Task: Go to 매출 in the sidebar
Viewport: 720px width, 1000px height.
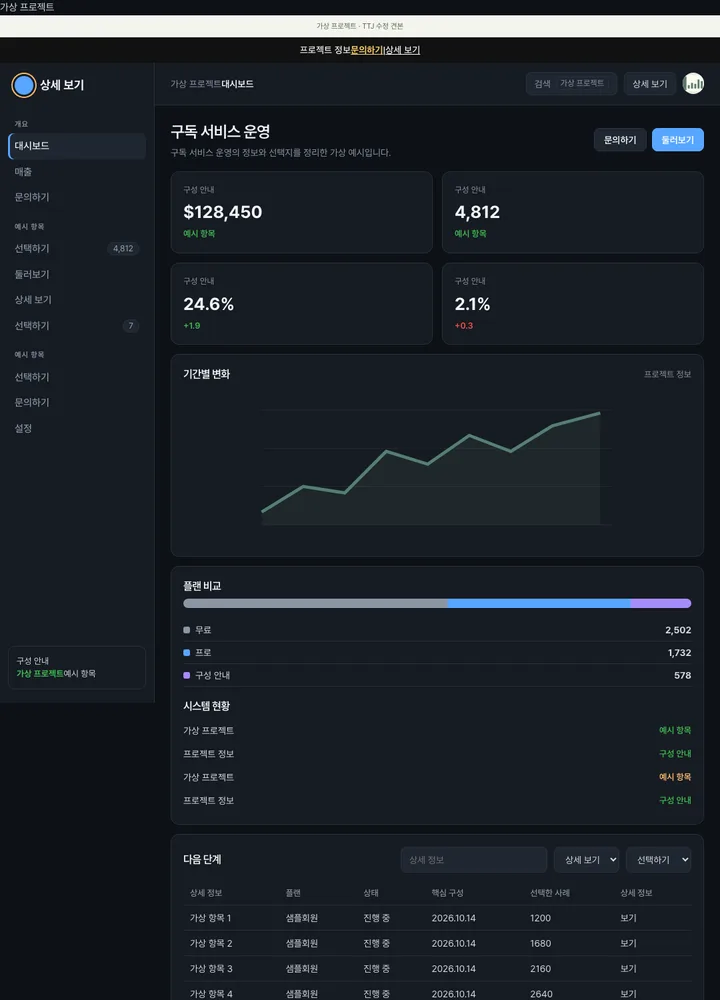Action: [77, 172]
